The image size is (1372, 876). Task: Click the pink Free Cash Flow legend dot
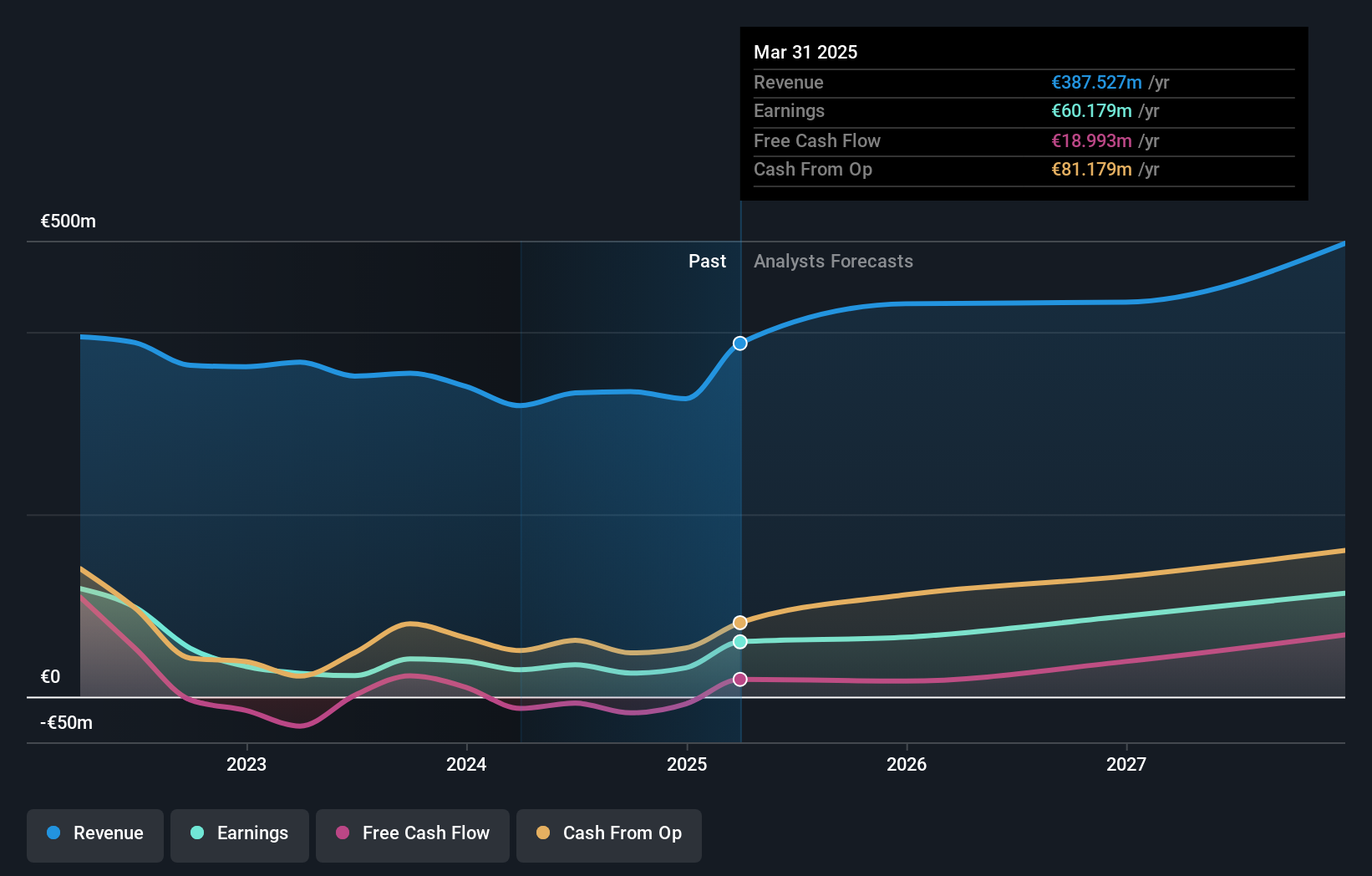click(x=344, y=833)
